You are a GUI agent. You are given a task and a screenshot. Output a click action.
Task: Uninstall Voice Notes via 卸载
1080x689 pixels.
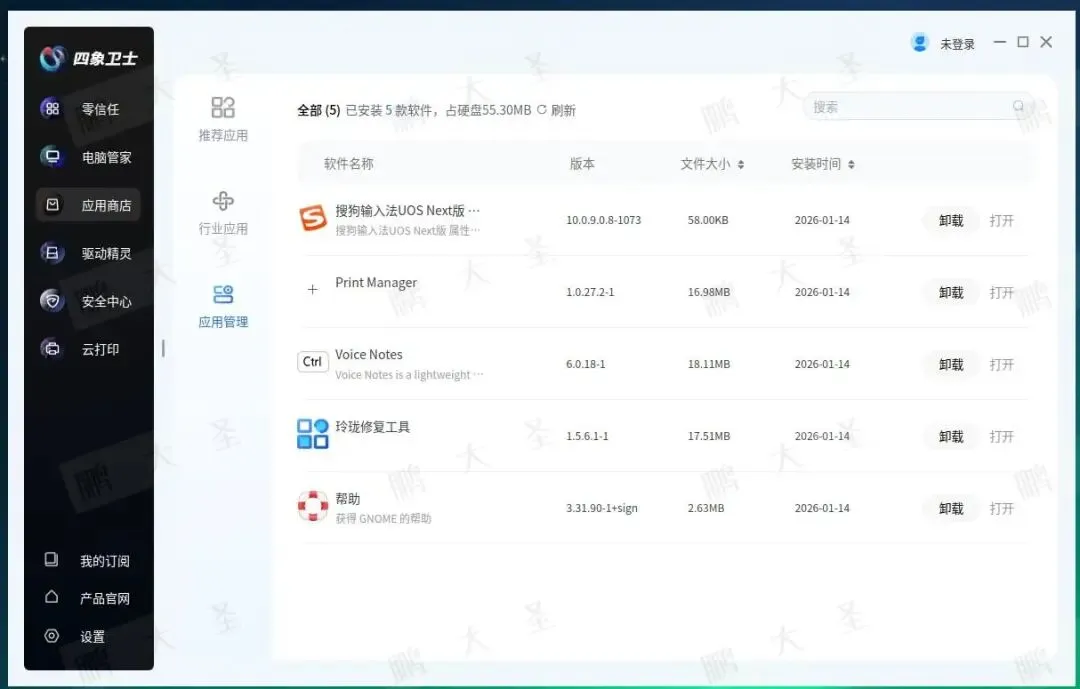coord(951,364)
